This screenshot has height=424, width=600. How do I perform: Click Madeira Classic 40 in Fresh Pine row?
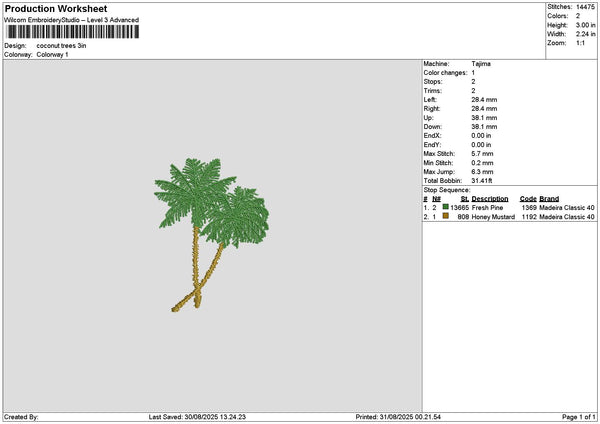pyautogui.click(x=567, y=208)
